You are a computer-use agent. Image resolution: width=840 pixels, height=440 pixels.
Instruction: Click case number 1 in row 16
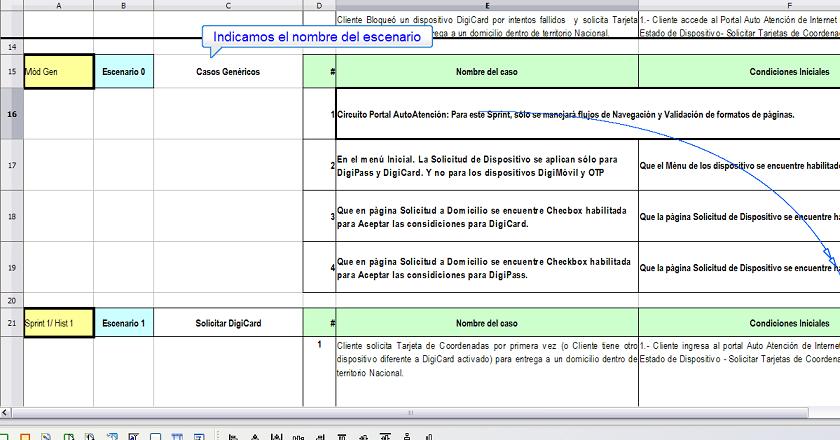[x=319, y=114]
